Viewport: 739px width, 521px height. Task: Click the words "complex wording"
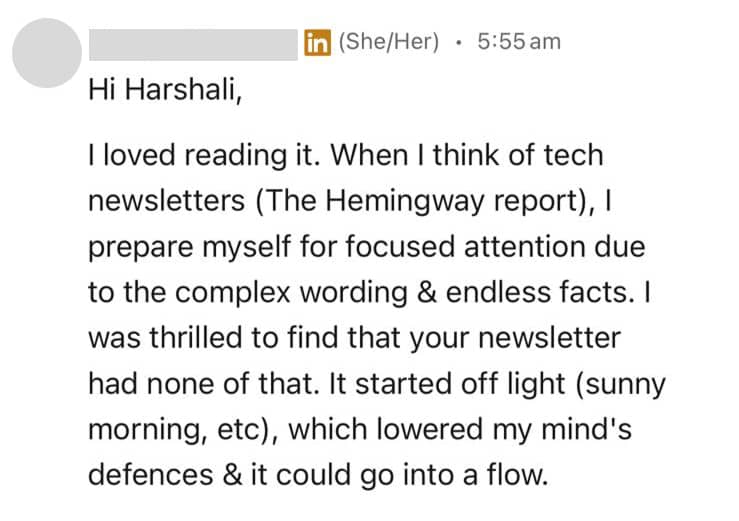point(291,292)
